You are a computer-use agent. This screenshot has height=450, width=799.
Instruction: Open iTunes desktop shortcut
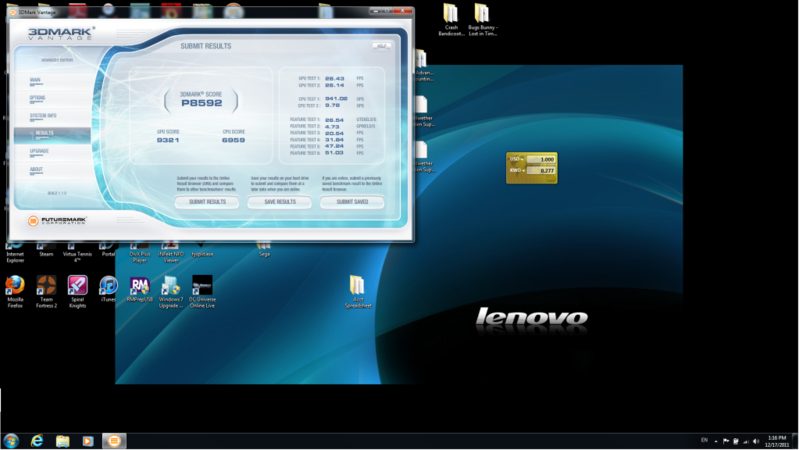[x=108, y=289]
